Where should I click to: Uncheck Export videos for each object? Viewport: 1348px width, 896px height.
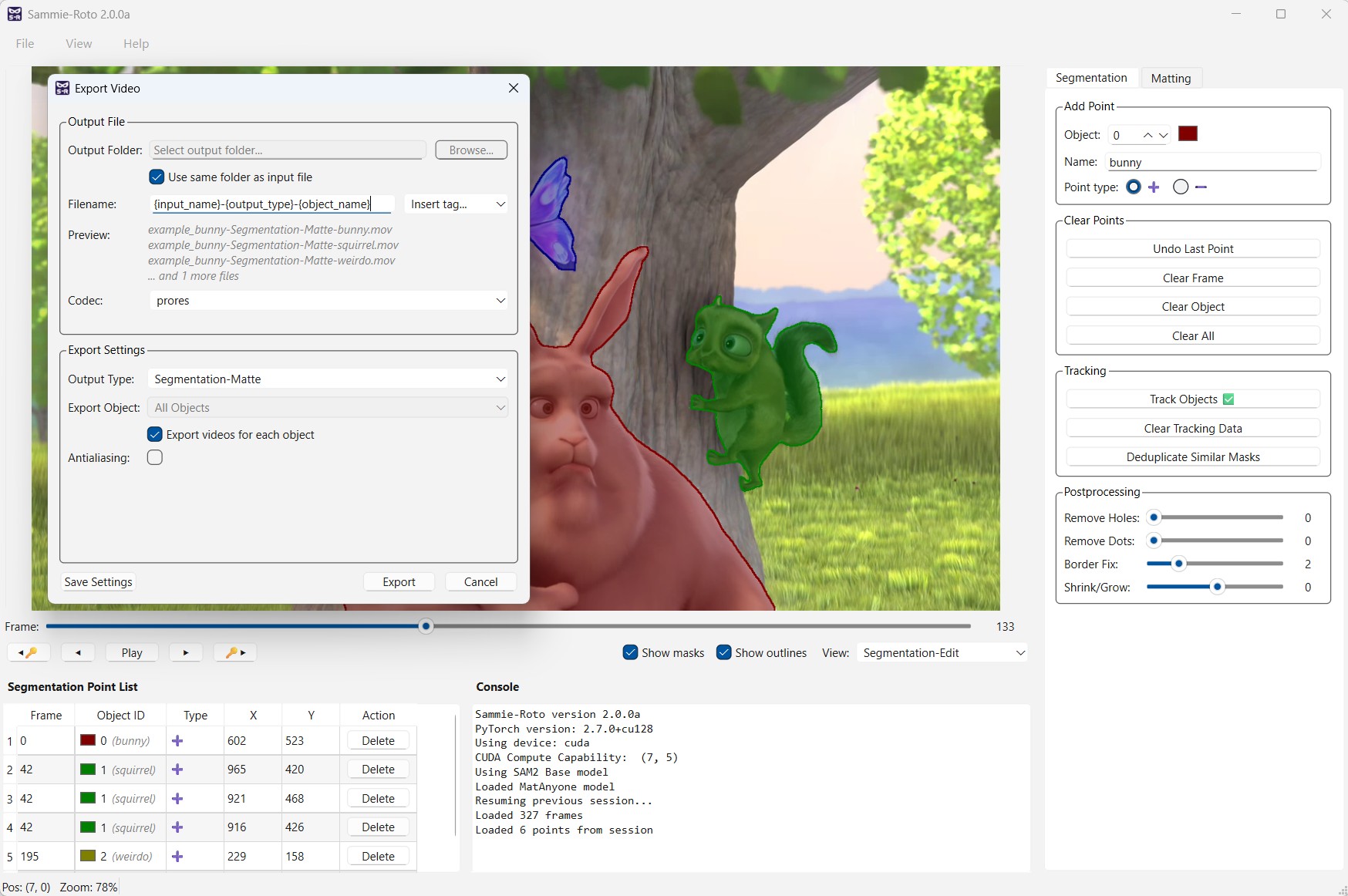coord(155,434)
